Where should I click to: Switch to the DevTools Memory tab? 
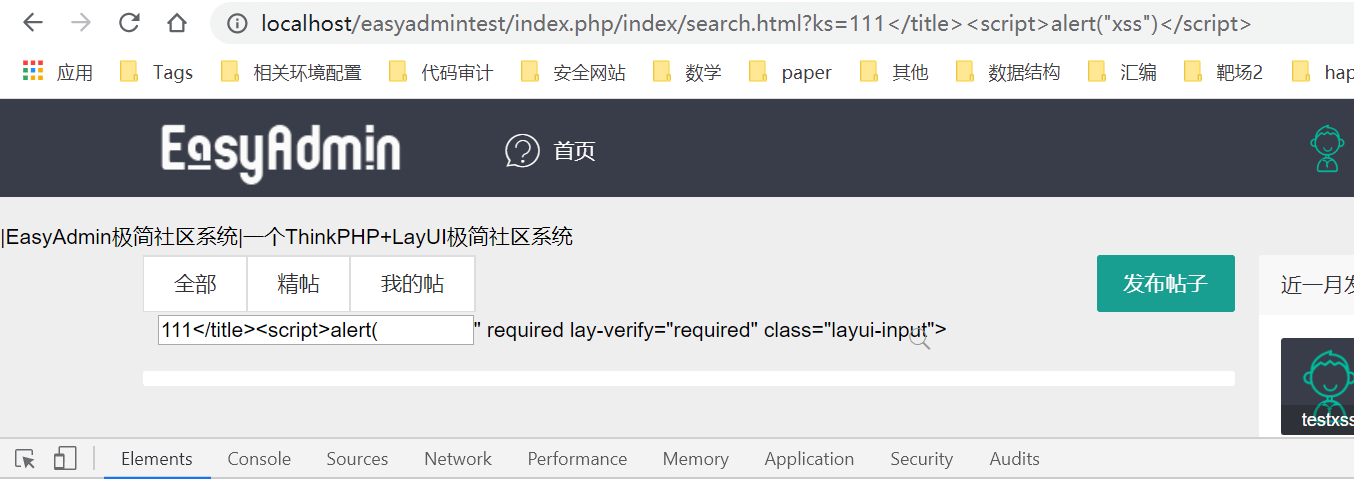695,459
